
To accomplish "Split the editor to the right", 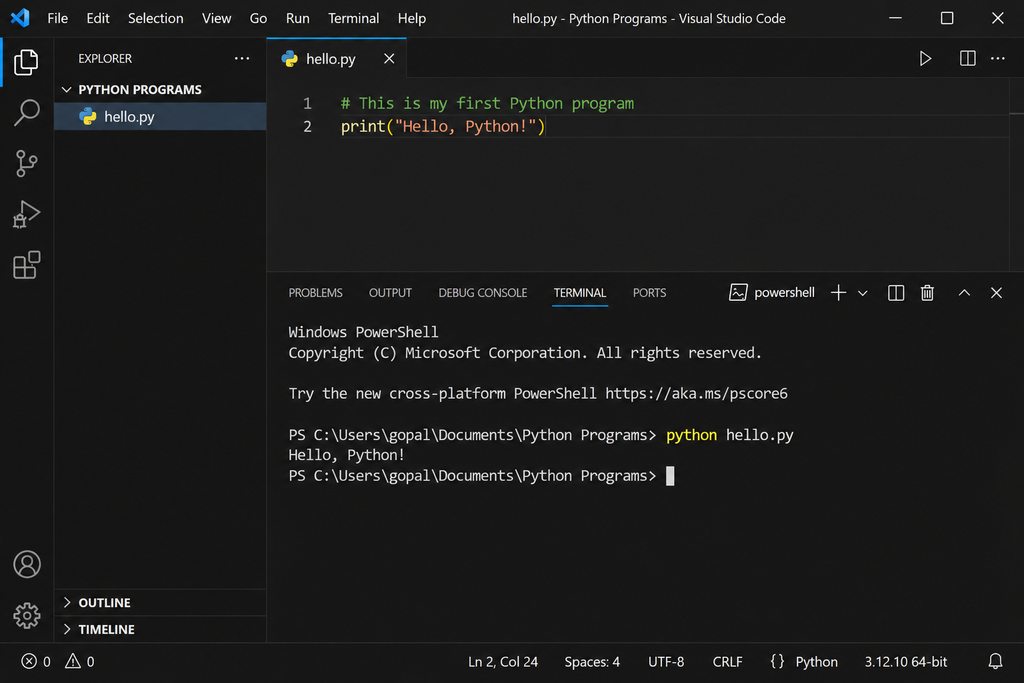I will (967, 59).
